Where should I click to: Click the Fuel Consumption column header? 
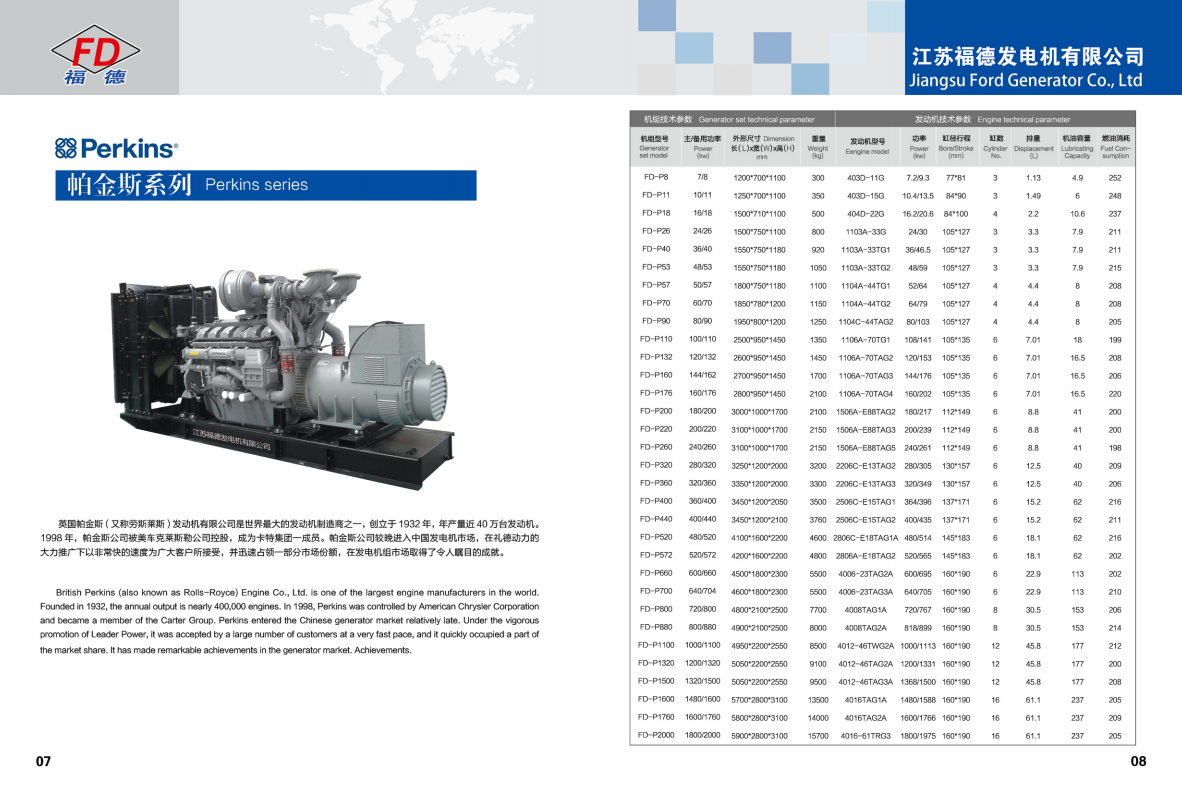1116,147
